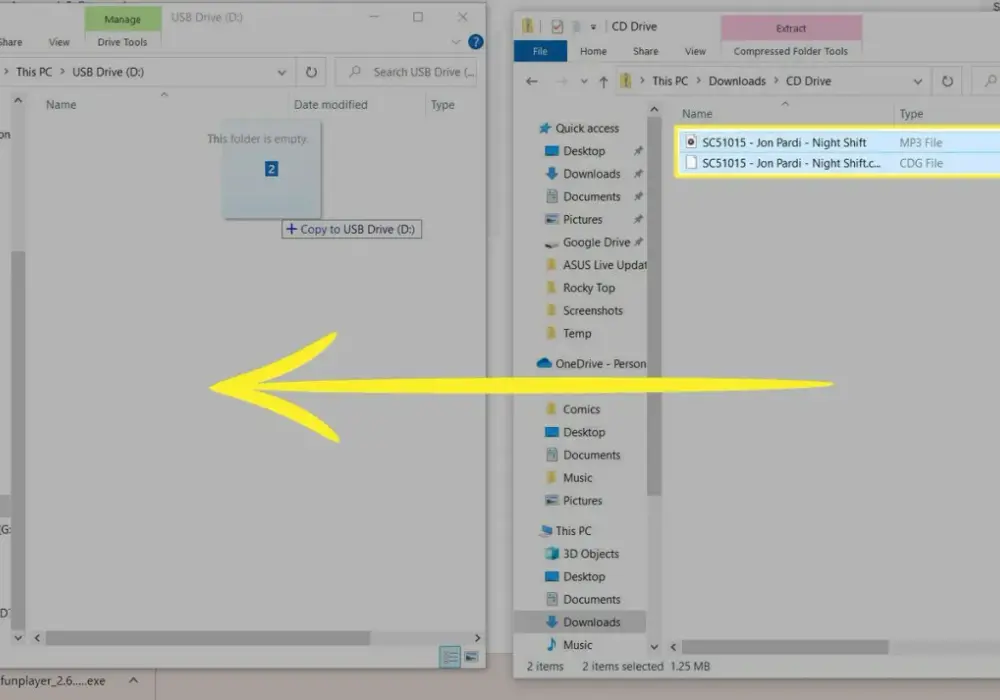The height and width of the screenshot is (700, 1000).
Task: Open the Screenshots folder
Action: point(592,310)
